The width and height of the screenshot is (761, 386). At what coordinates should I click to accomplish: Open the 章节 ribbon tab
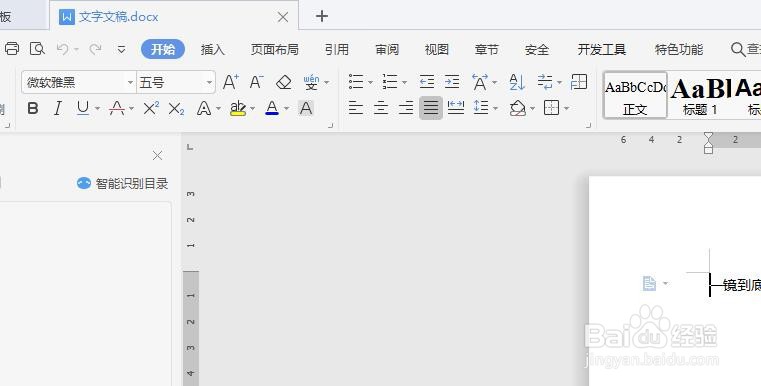coord(487,50)
